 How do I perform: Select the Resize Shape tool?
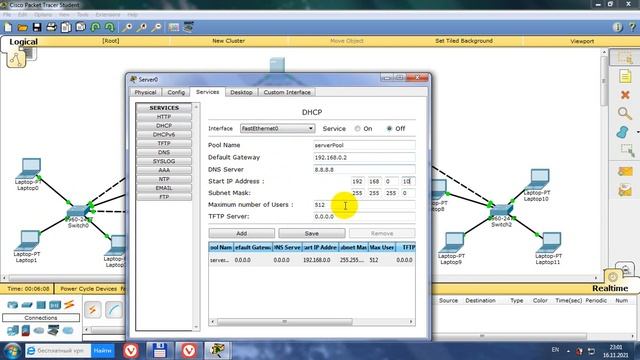tap(627, 150)
